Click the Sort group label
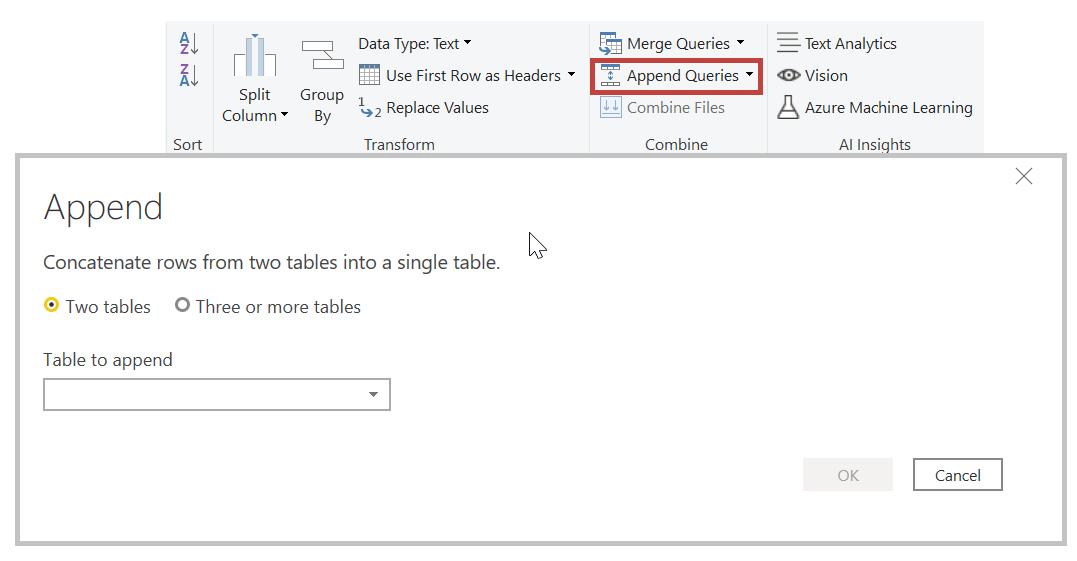 tap(188, 144)
